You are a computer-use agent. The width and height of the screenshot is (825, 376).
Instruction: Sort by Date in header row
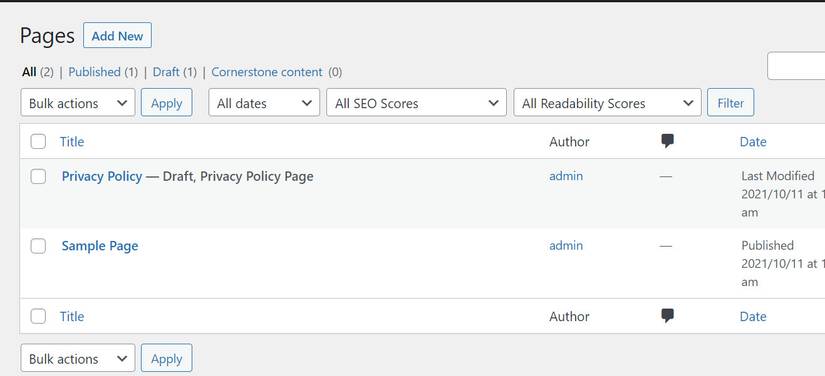coord(753,141)
